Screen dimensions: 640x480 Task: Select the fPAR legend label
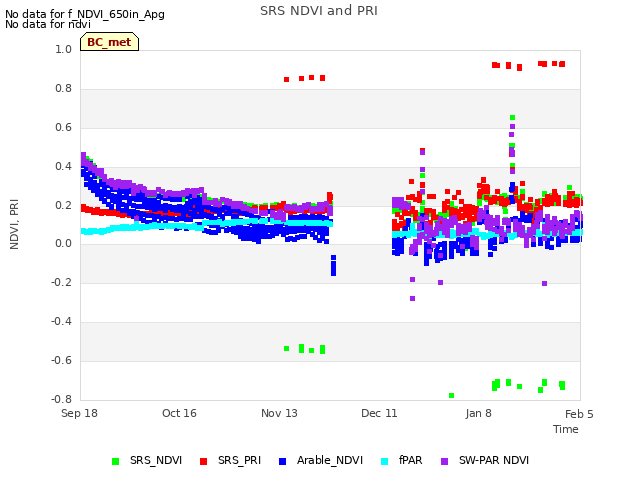tap(411, 460)
